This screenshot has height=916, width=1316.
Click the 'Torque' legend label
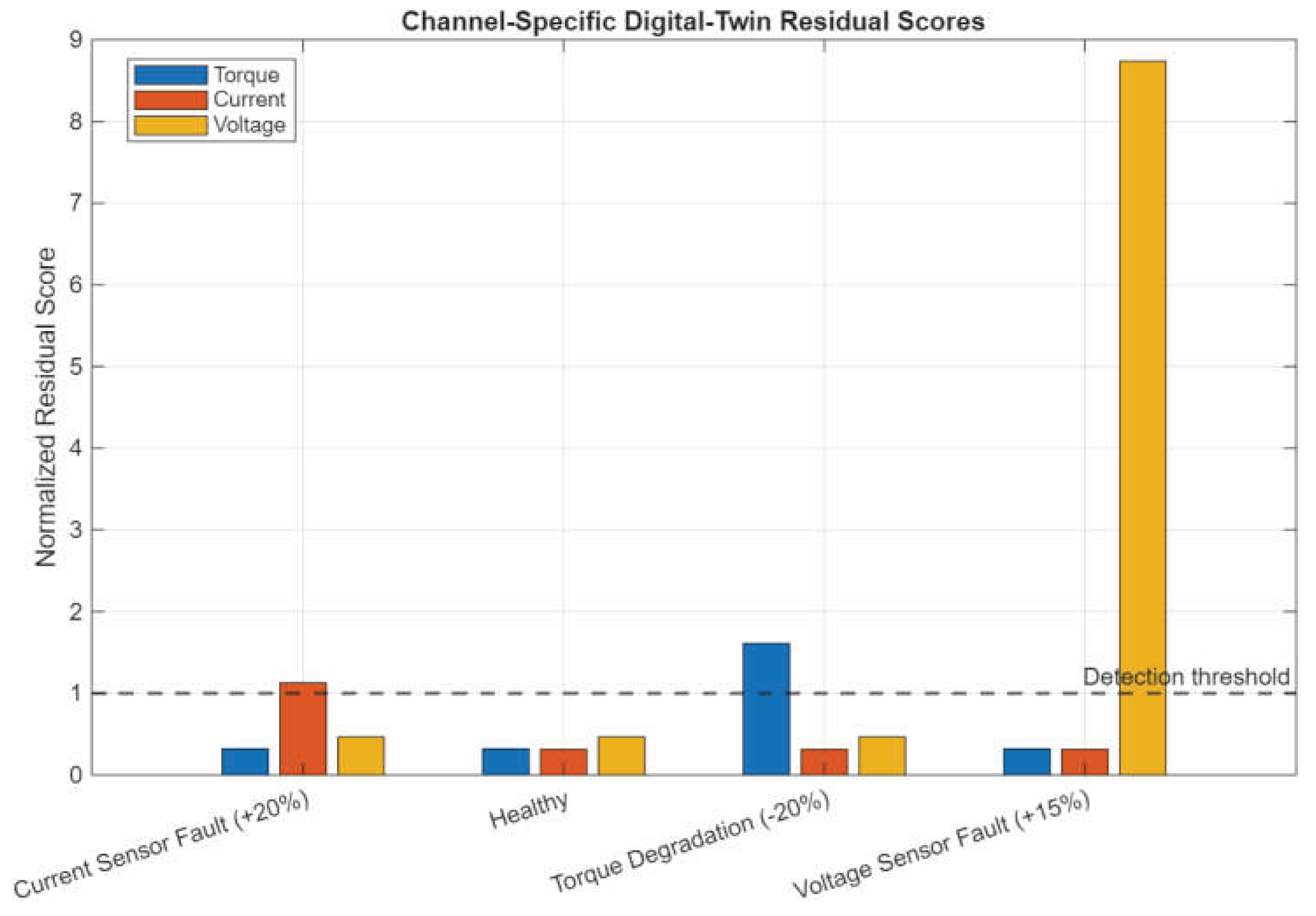pyautogui.click(x=246, y=75)
